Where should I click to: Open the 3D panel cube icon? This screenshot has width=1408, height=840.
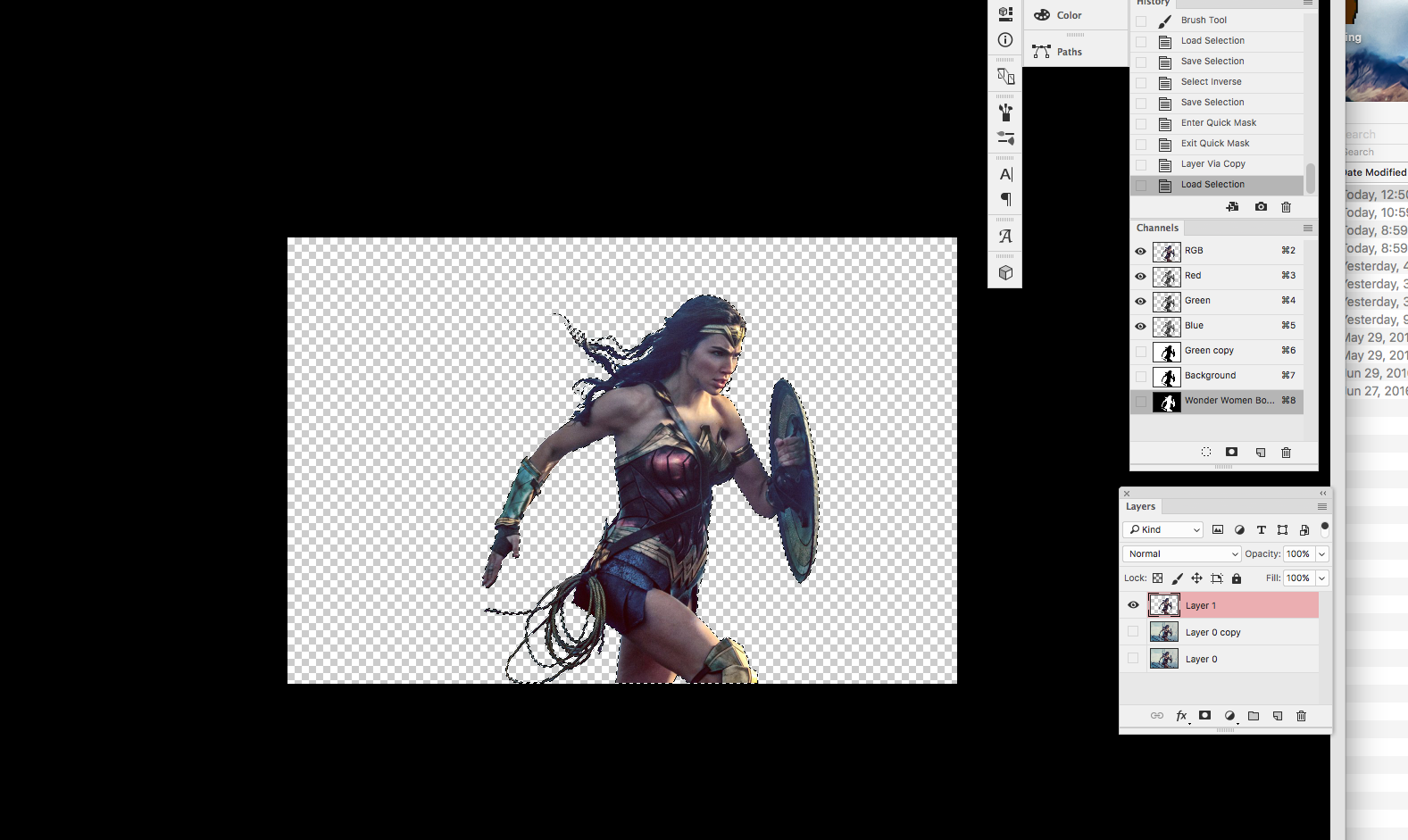coord(1005,273)
